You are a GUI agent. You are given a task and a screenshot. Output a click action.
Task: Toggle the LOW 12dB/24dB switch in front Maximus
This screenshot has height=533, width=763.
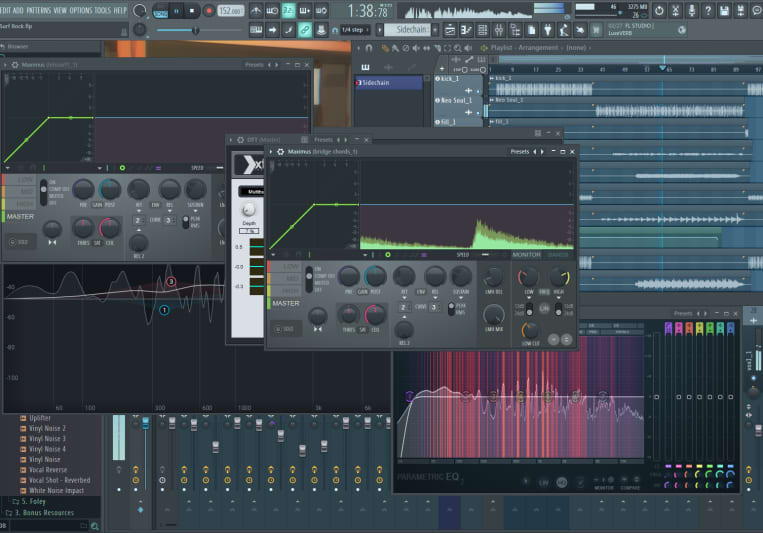point(529,309)
